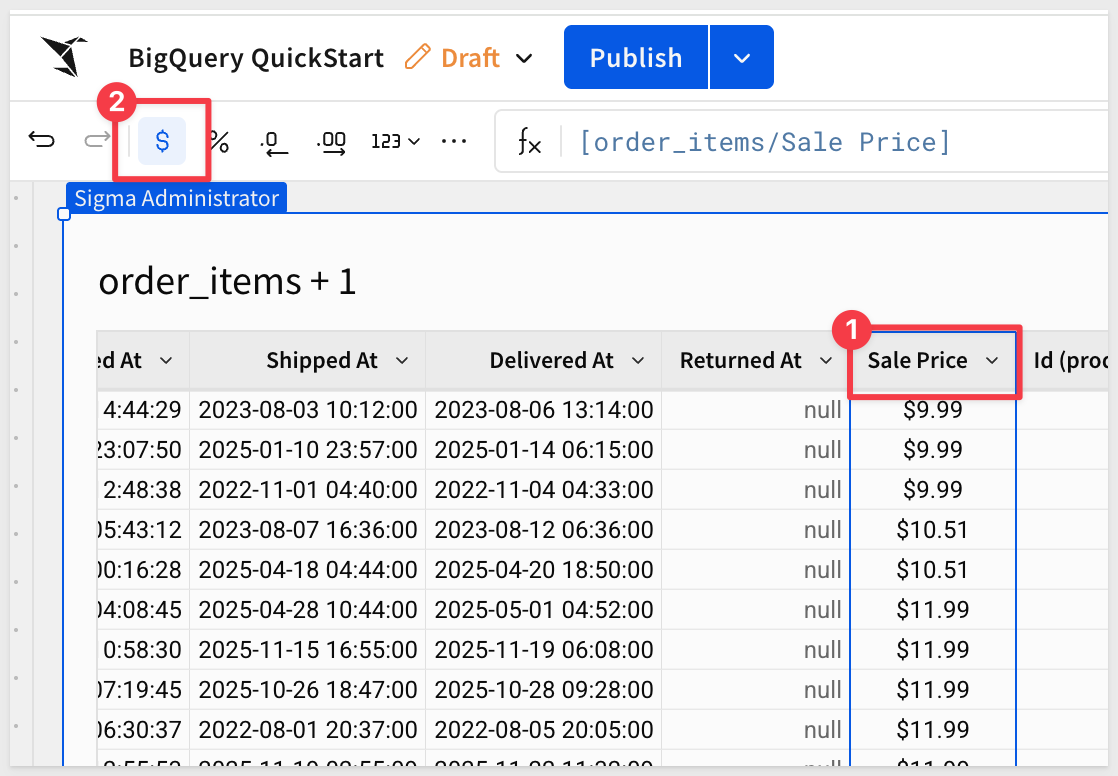1118x776 pixels.
Task: Open Returned At column menu arrow
Action: [827, 361]
